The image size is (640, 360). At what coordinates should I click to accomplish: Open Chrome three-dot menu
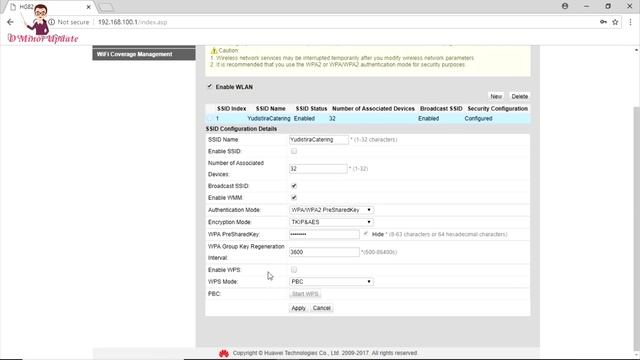(x=630, y=22)
